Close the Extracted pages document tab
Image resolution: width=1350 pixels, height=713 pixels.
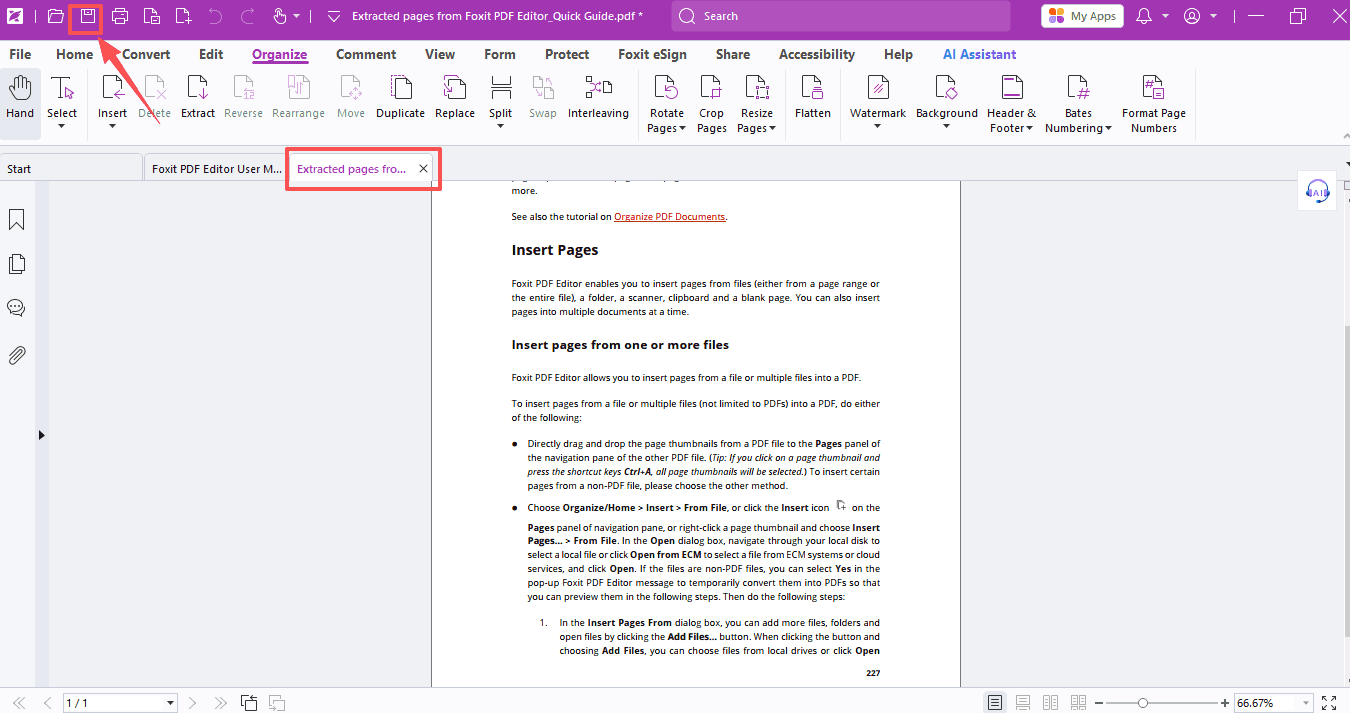[423, 169]
